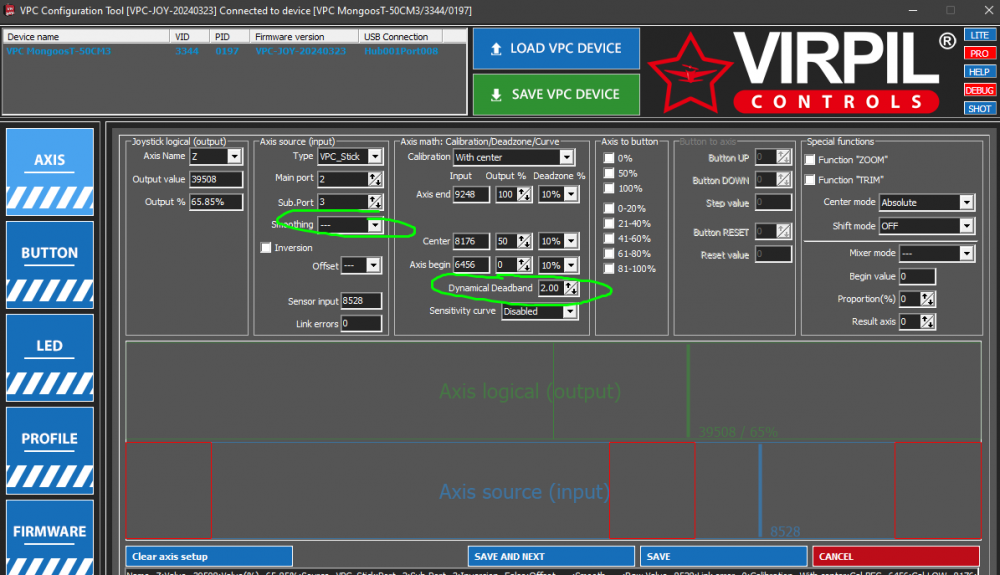Open HELP
Screen dimensions: 1000x575
point(979,72)
